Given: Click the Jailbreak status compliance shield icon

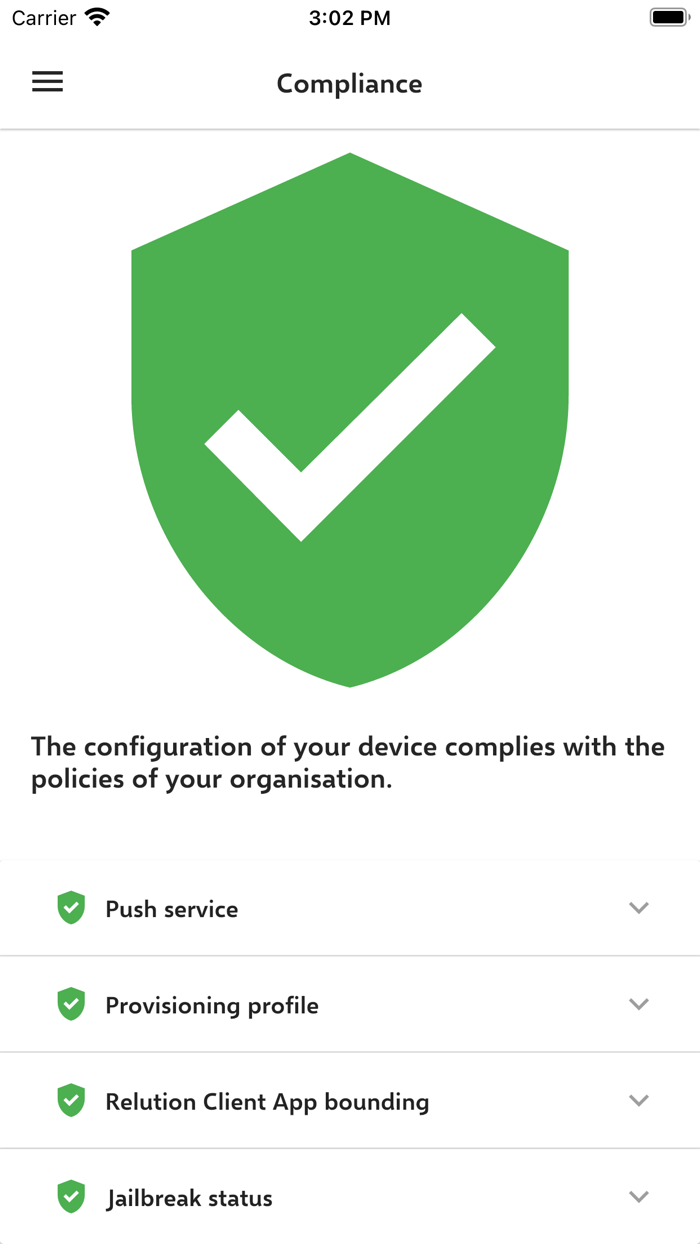Looking at the screenshot, I should pyautogui.click(x=71, y=1196).
